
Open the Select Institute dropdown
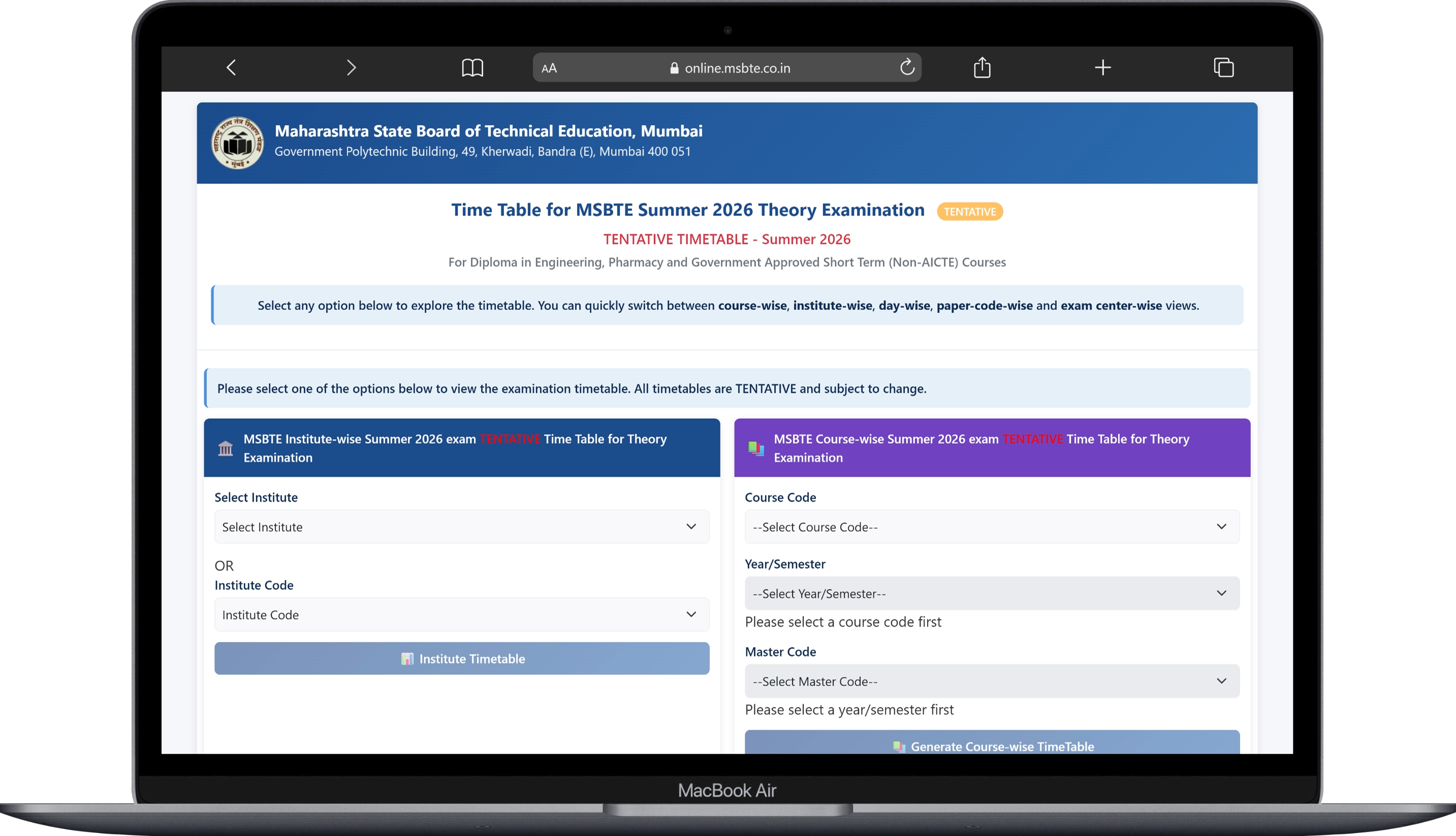click(x=462, y=527)
